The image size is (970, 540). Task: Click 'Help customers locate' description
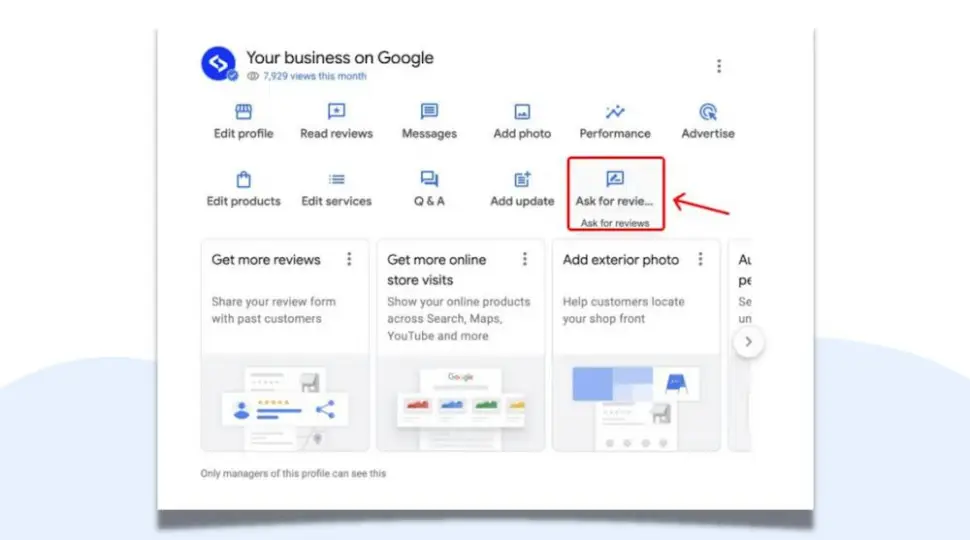coord(624,310)
